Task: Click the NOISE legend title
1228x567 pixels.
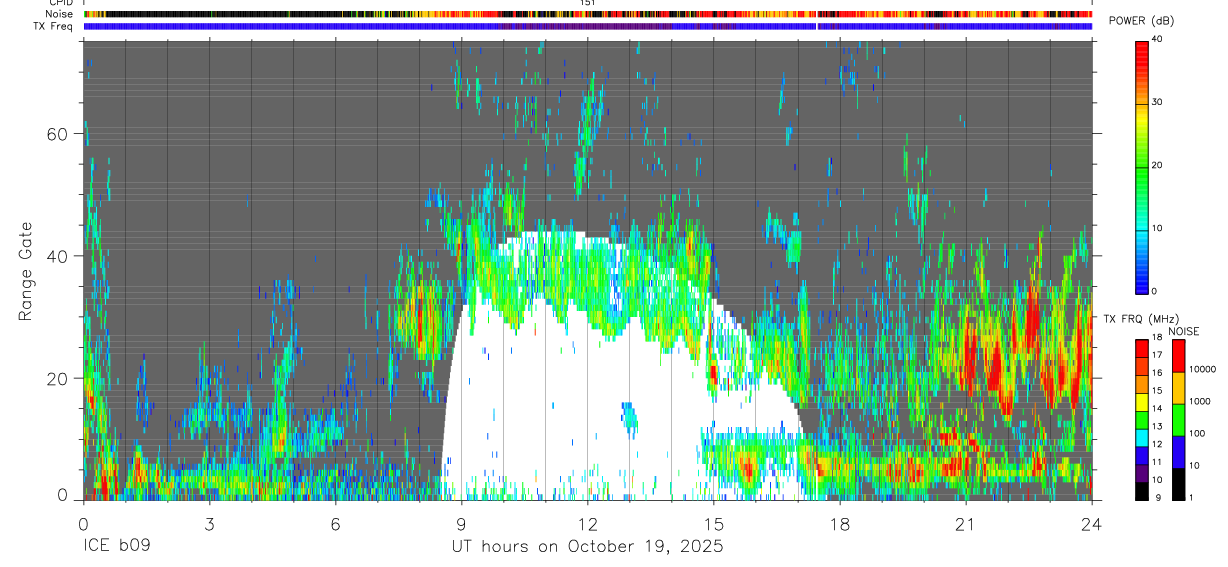Action: coord(1183,330)
